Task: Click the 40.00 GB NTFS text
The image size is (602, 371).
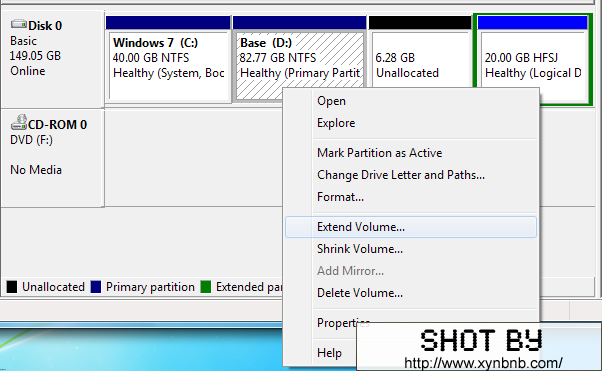Action: [151, 58]
